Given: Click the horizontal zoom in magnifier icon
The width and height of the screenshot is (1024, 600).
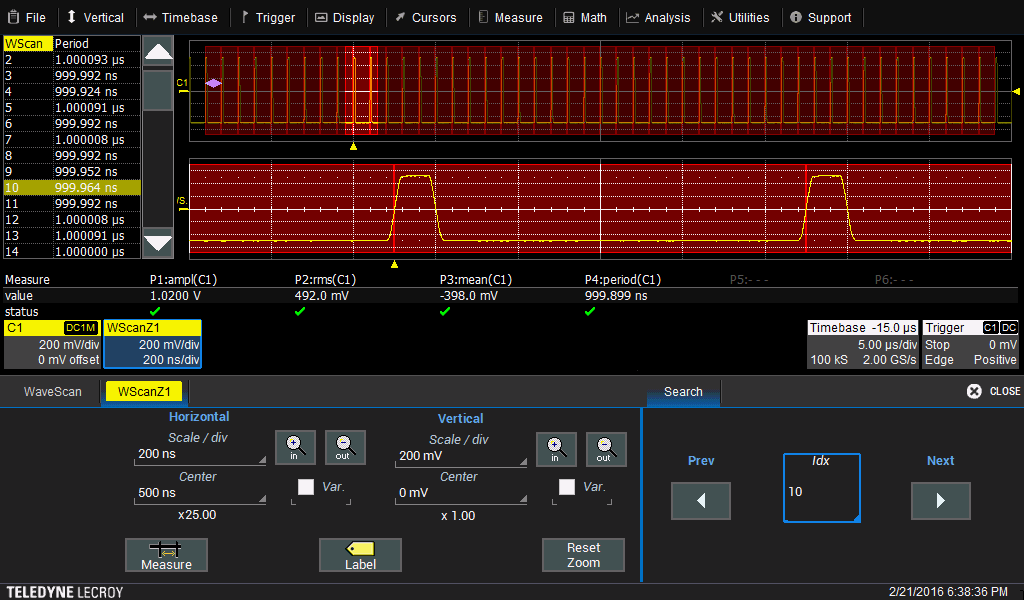Looking at the screenshot, I should [x=295, y=447].
